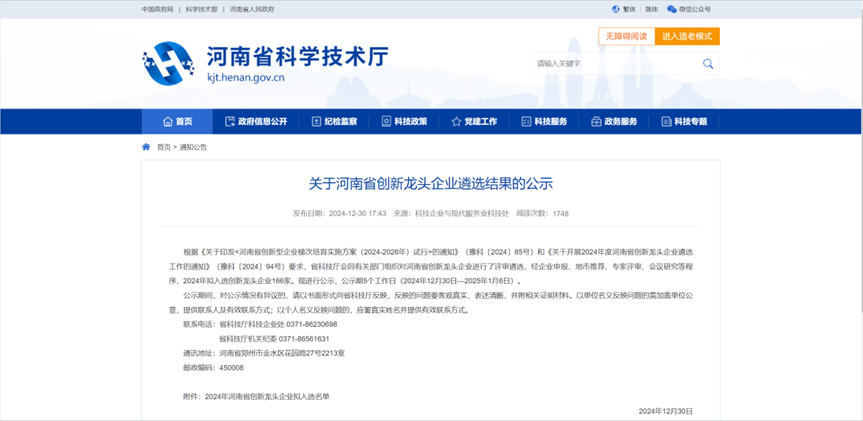Enable 进入适老模式 elderly mode
The image size is (863, 421).
coord(687,36)
